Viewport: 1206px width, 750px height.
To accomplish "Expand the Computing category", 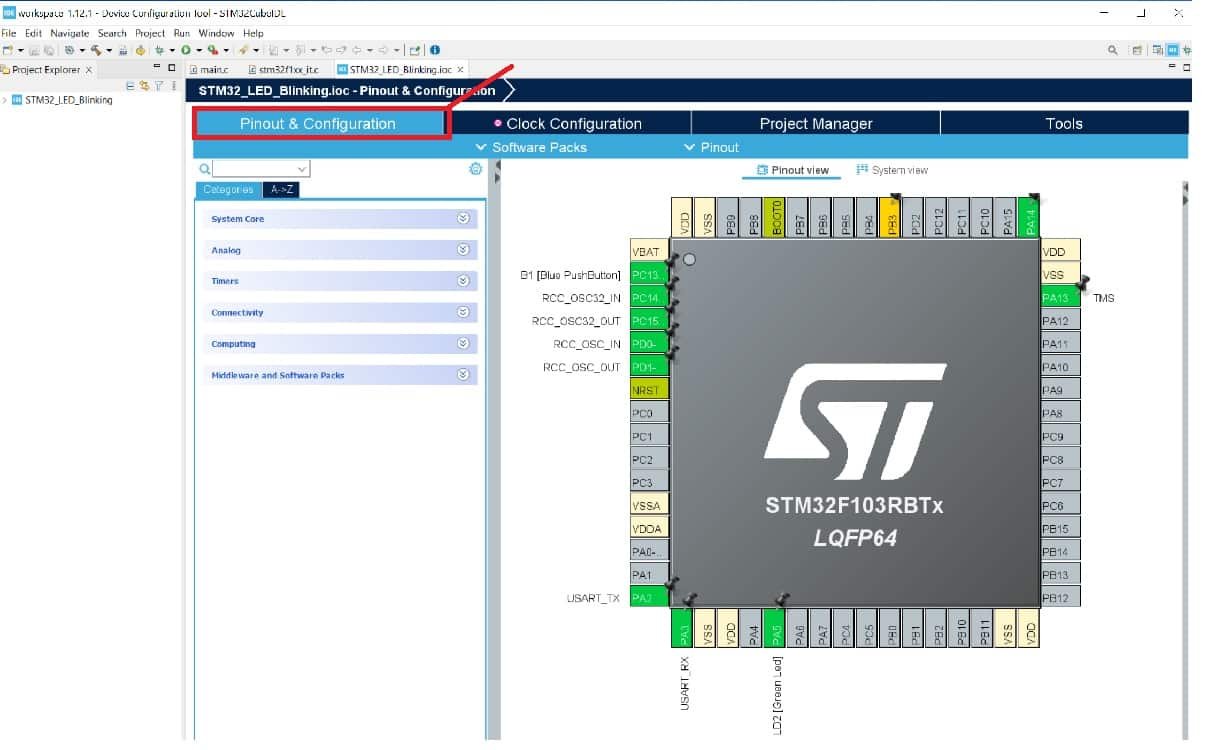I will [x=340, y=344].
